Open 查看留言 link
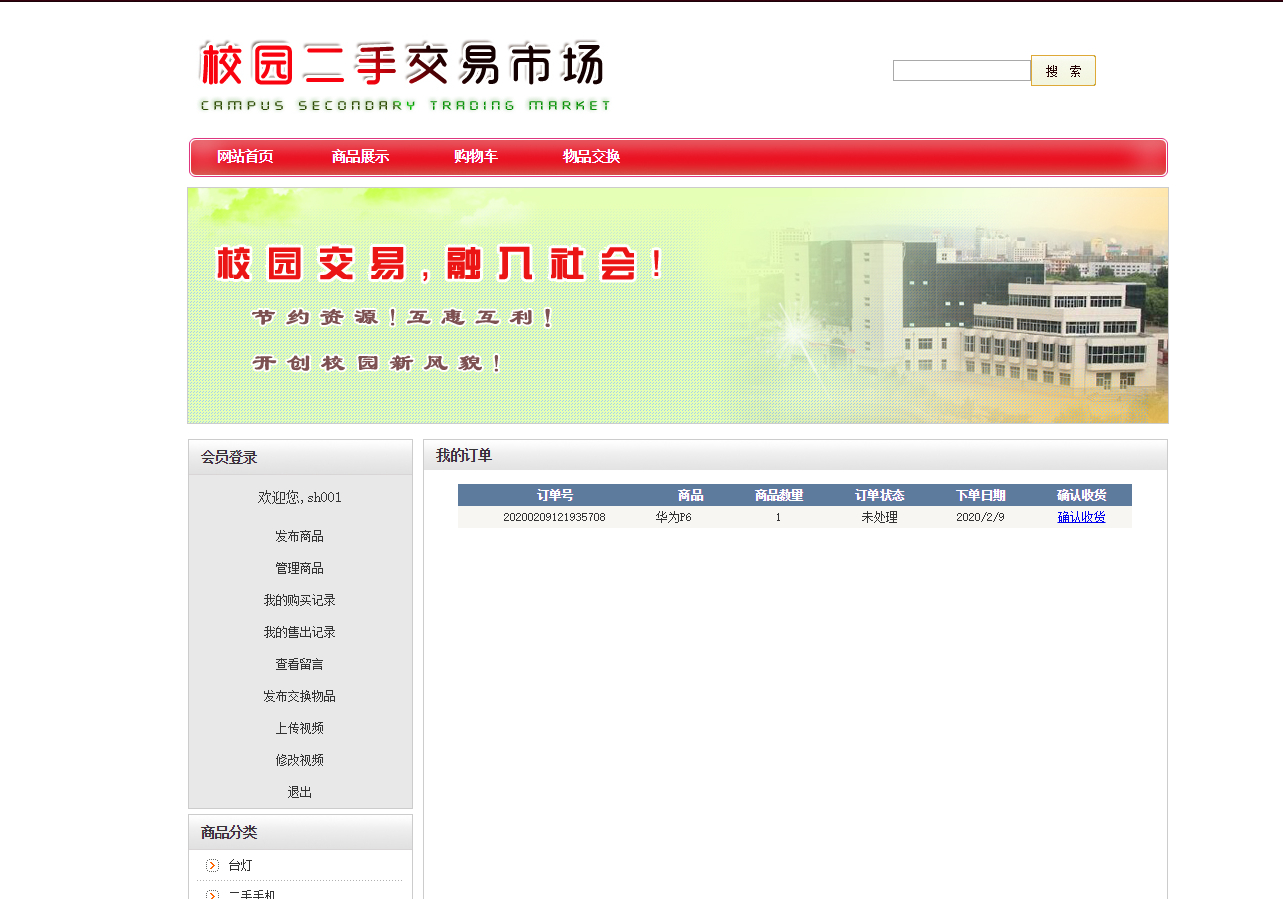This screenshot has width=1283, height=899. pos(300,664)
